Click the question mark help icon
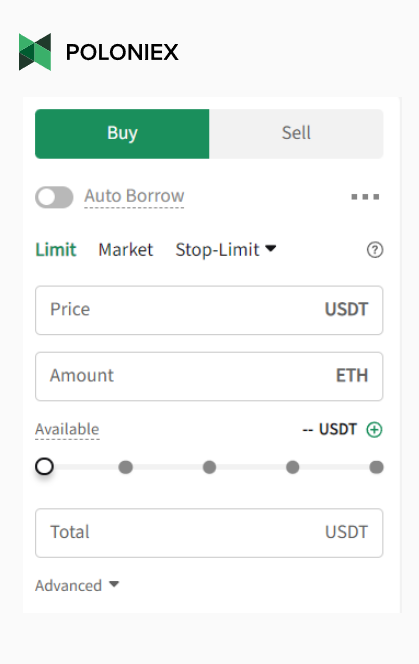The width and height of the screenshot is (419, 664). pyautogui.click(x=375, y=250)
